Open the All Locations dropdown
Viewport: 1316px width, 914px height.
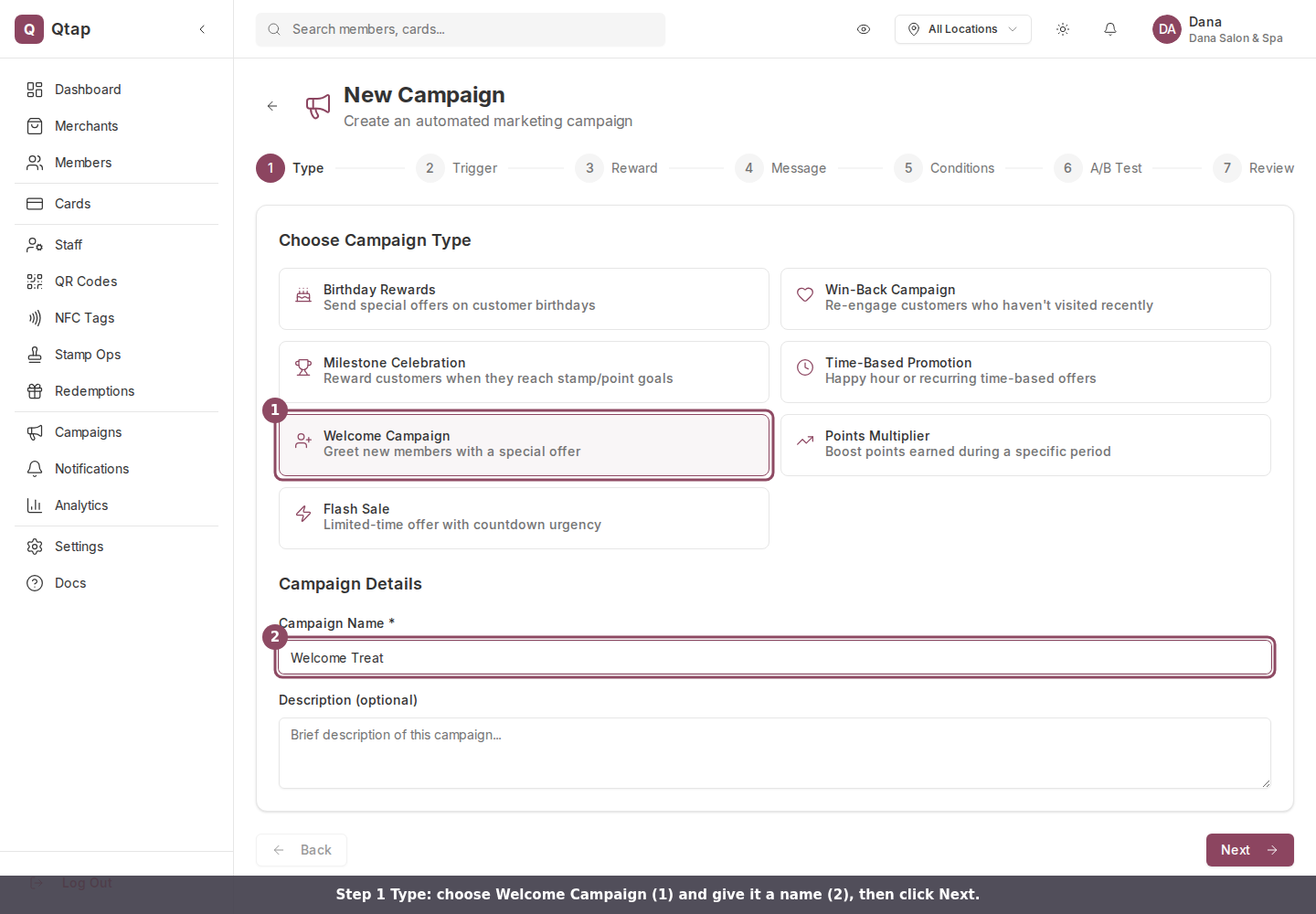pos(963,29)
